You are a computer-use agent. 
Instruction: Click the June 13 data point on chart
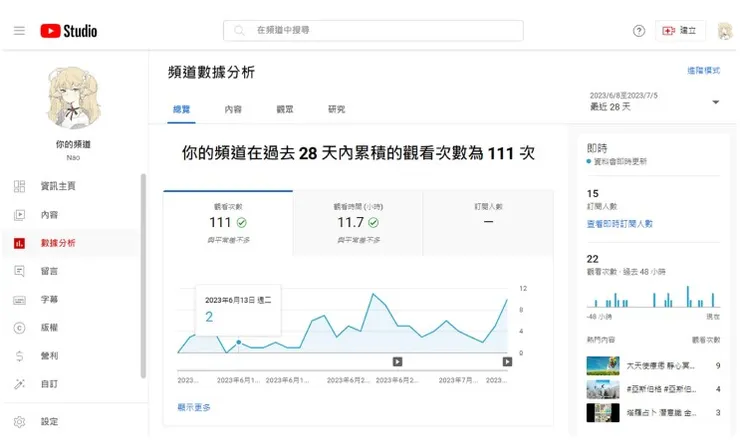pyautogui.click(x=239, y=342)
